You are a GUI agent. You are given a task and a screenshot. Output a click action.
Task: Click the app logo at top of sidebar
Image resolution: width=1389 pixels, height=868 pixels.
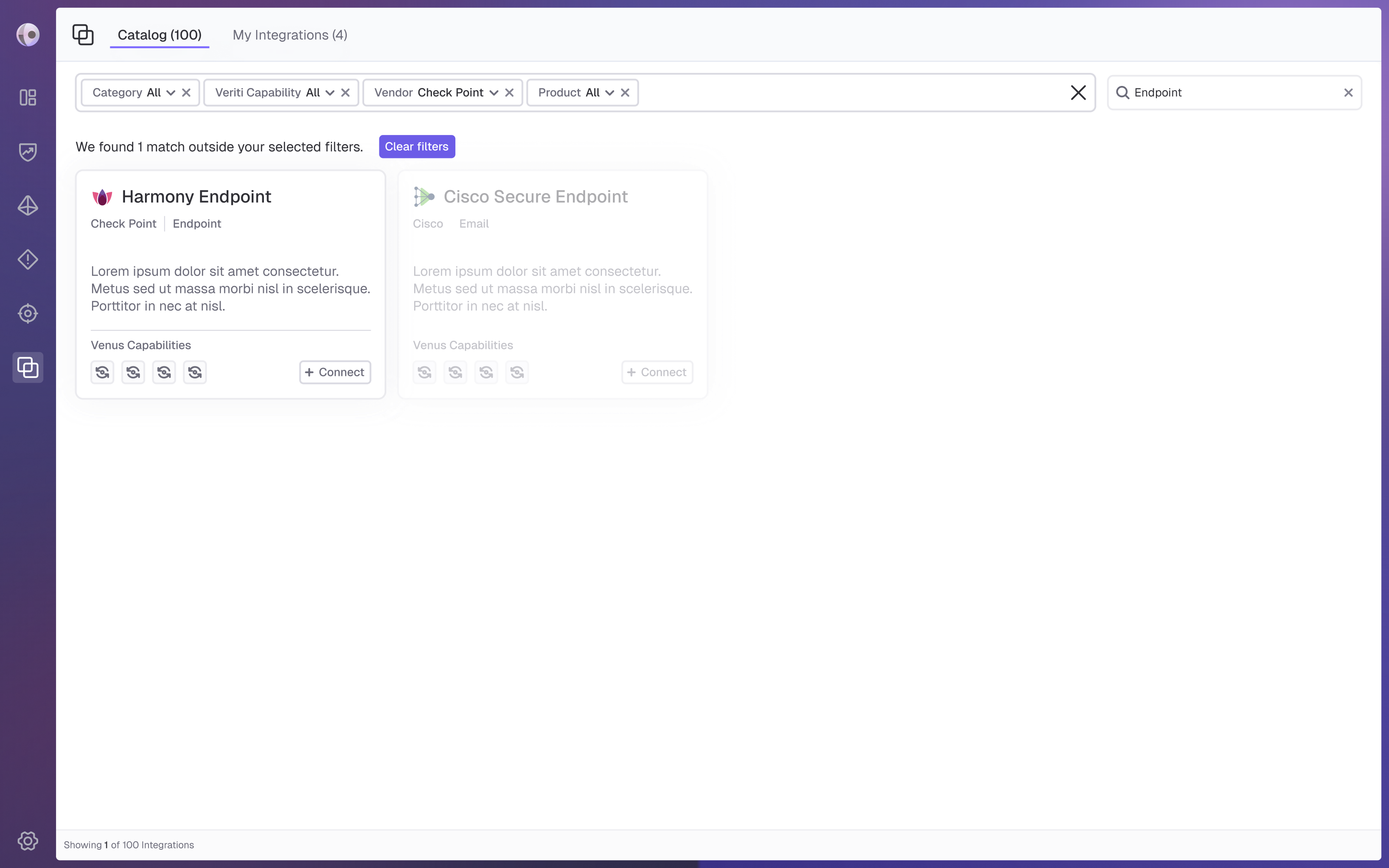tap(27, 34)
